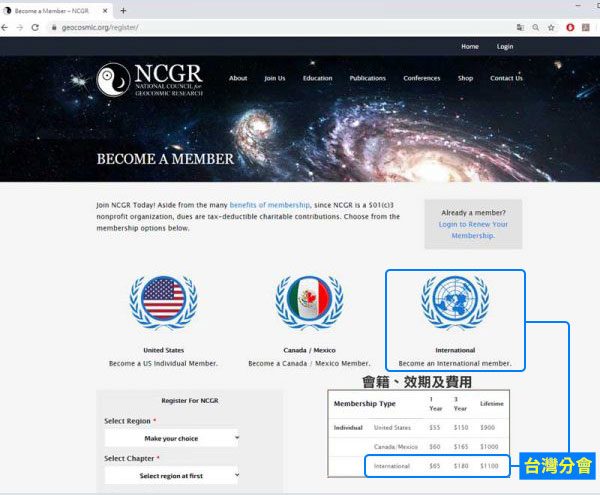Click 'Become a US Individual Member.' text
600x495 pixels.
click(x=163, y=363)
